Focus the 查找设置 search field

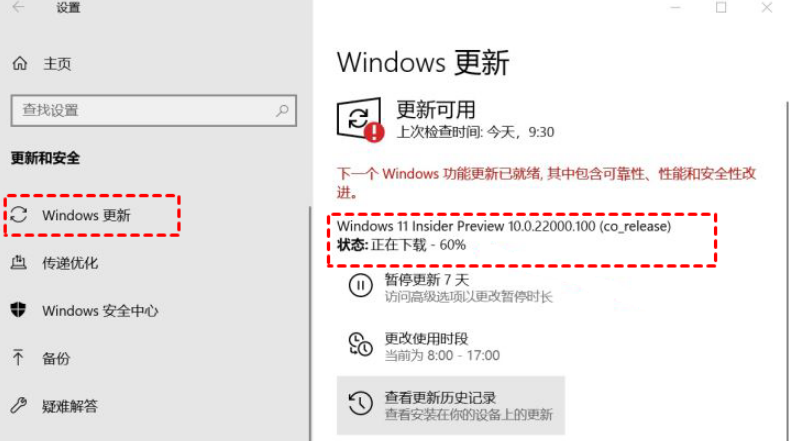click(154, 111)
